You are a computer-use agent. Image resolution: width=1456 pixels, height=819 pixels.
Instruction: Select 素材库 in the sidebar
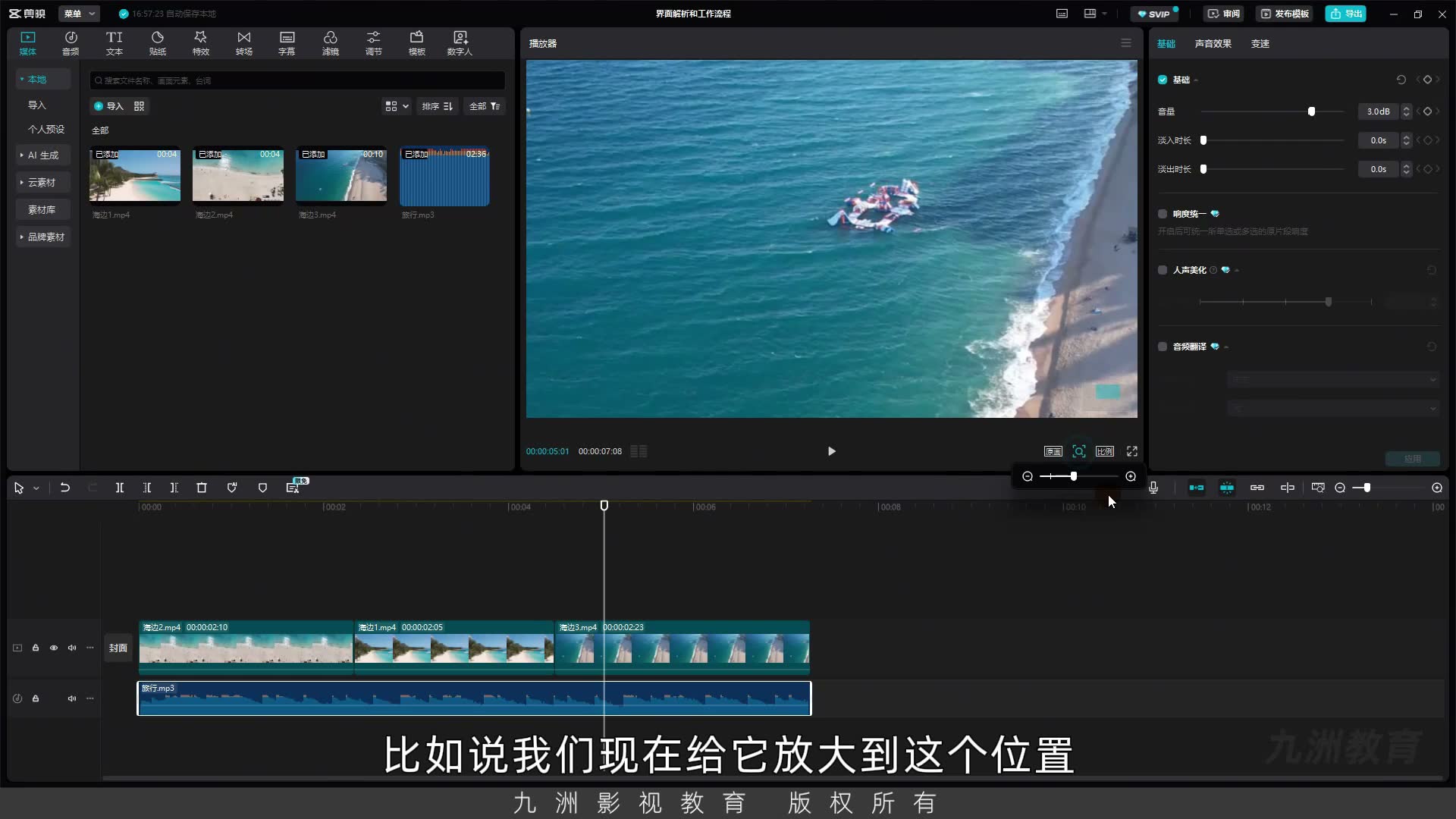(42, 209)
